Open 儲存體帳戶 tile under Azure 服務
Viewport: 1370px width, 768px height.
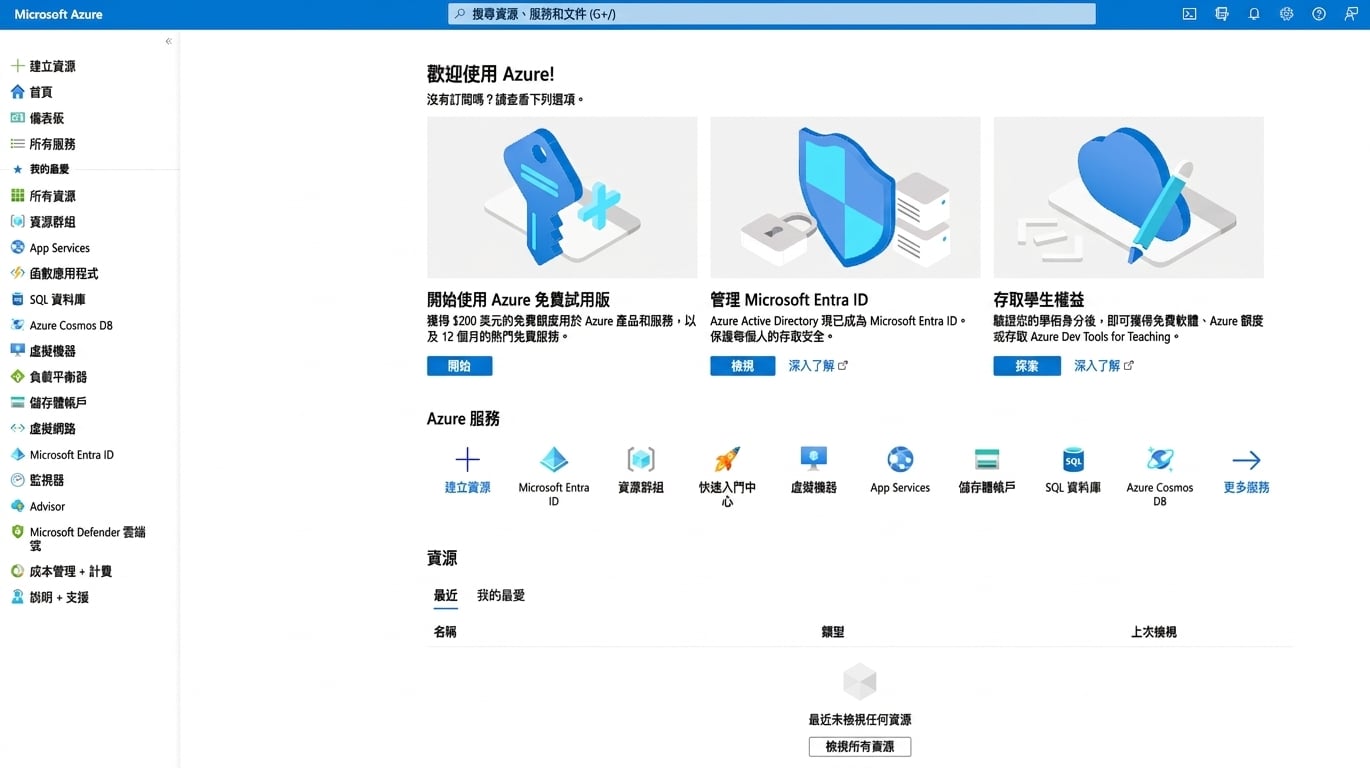click(987, 470)
